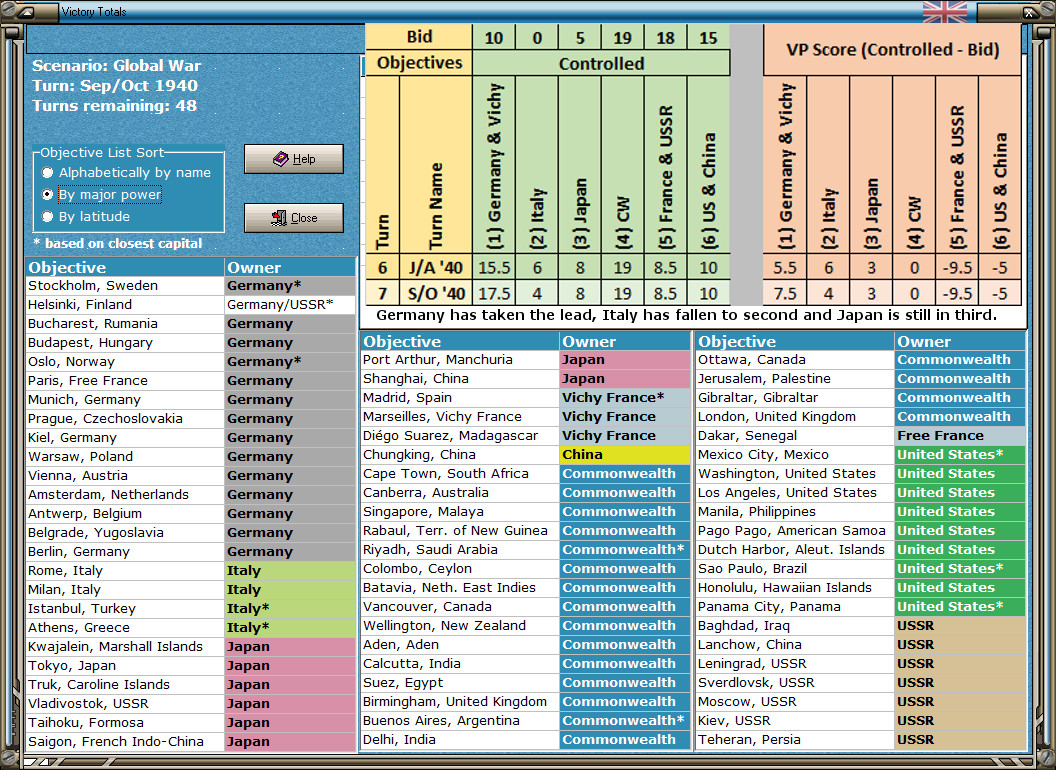This screenshot has height=770, width=1056.
Task: Click 'Delhi, India' objective row
Action: tap(526, 740)
